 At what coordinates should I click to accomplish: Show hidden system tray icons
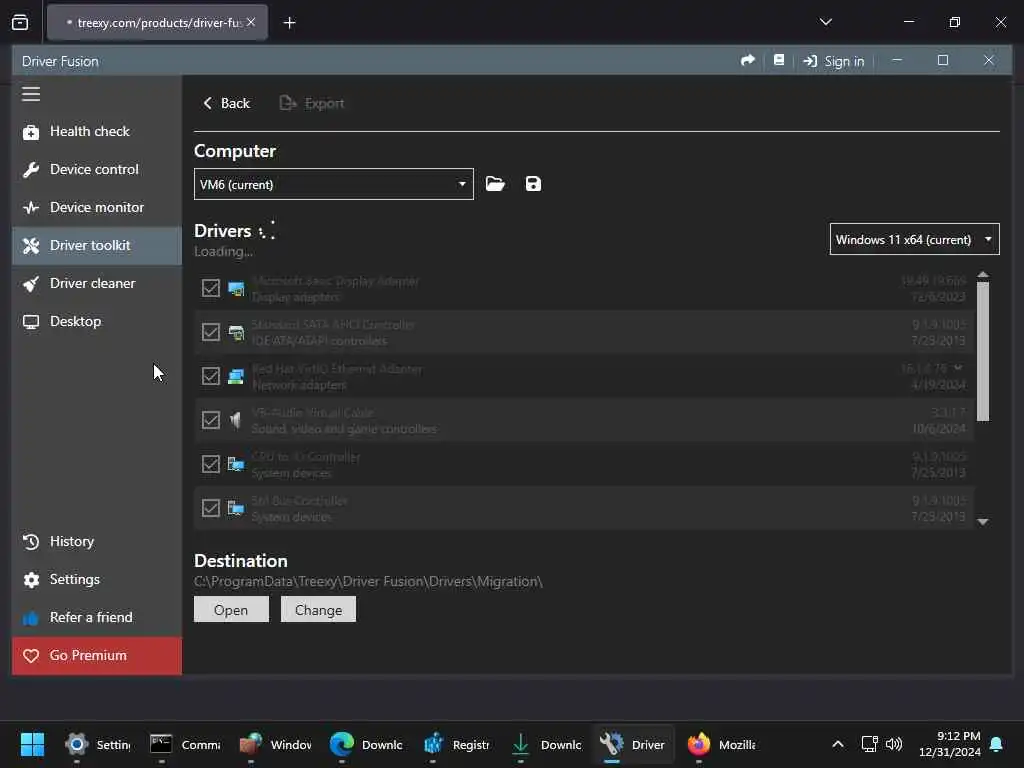click(x=838, y=744)
